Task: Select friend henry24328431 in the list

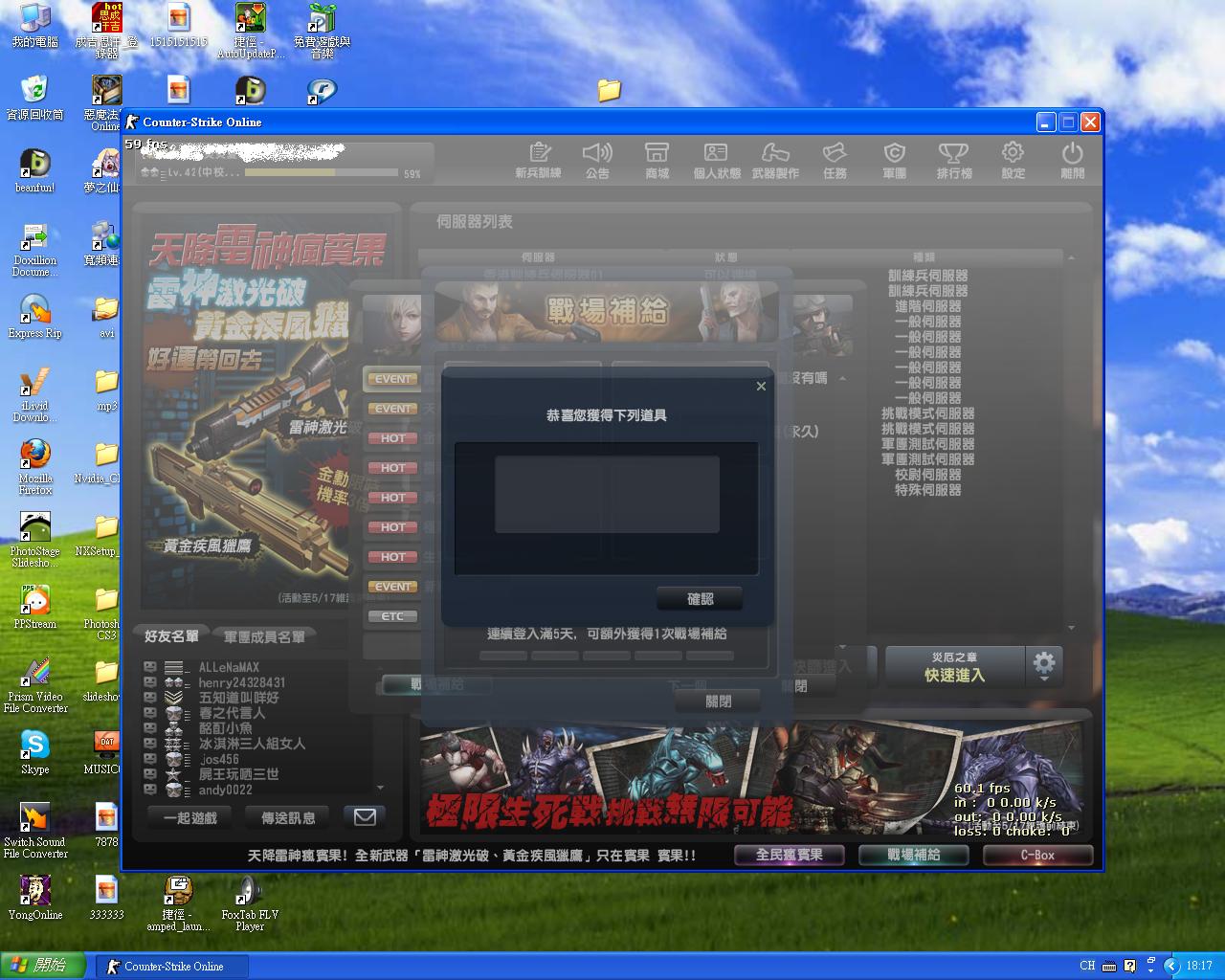Action: coord(241,682)
